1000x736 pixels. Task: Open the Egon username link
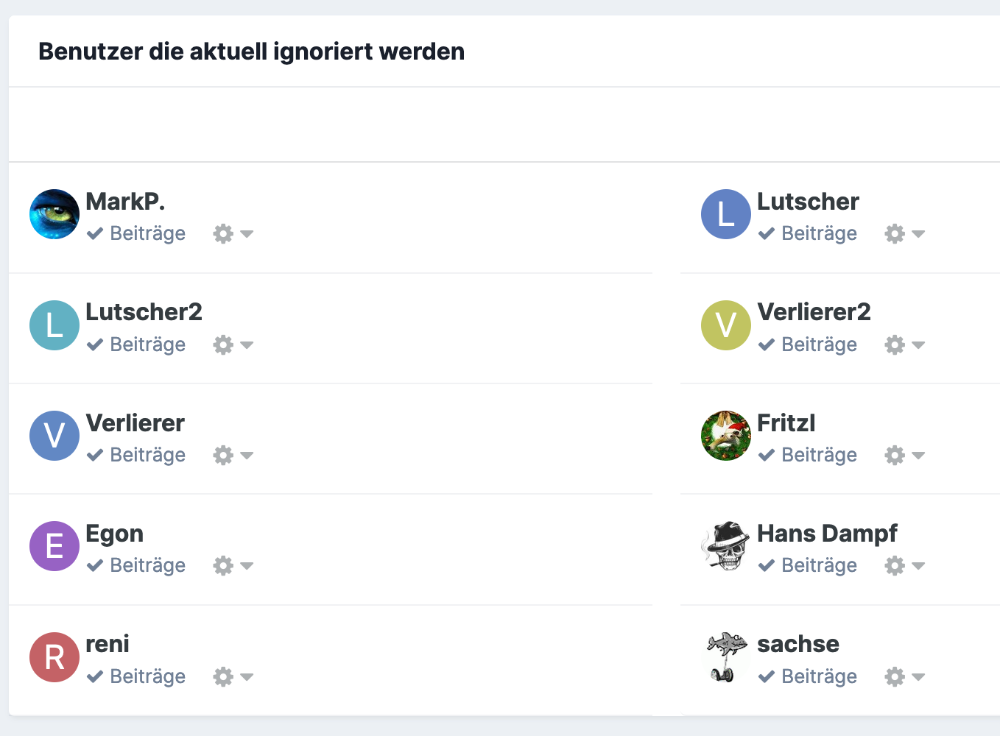click(x=115, y=534)
